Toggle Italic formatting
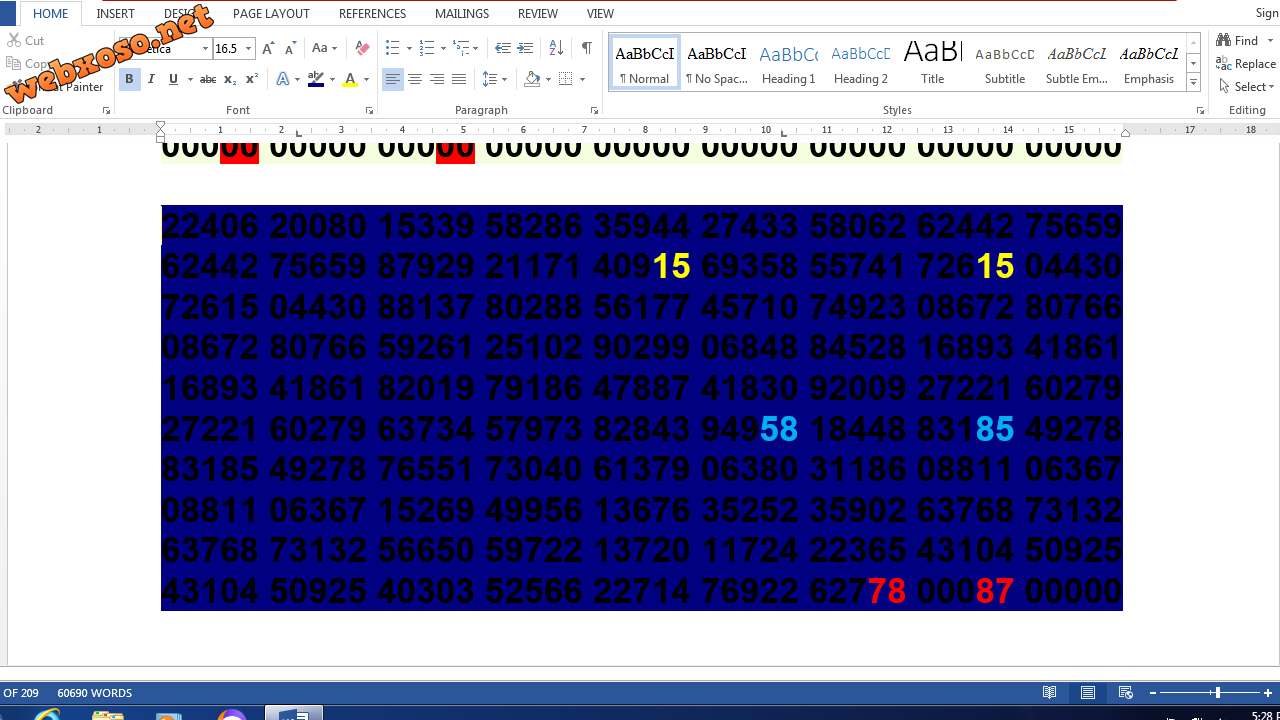 pyautogui.click(x=151, y=79)
